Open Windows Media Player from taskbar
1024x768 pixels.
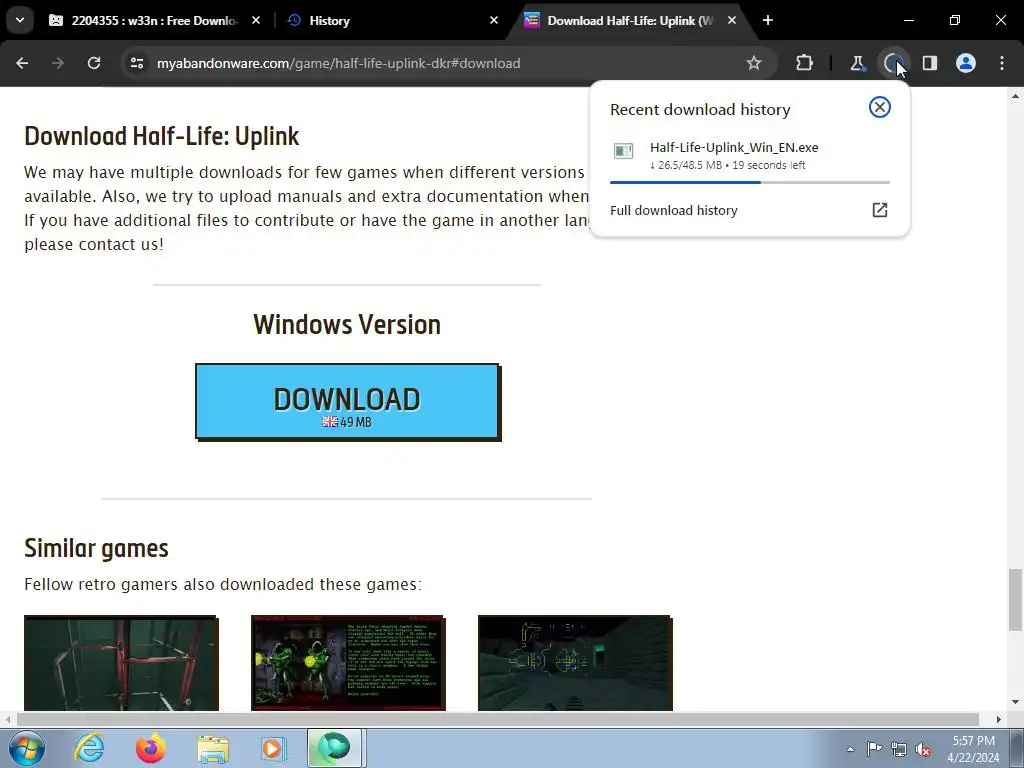[x=274, y=748]
